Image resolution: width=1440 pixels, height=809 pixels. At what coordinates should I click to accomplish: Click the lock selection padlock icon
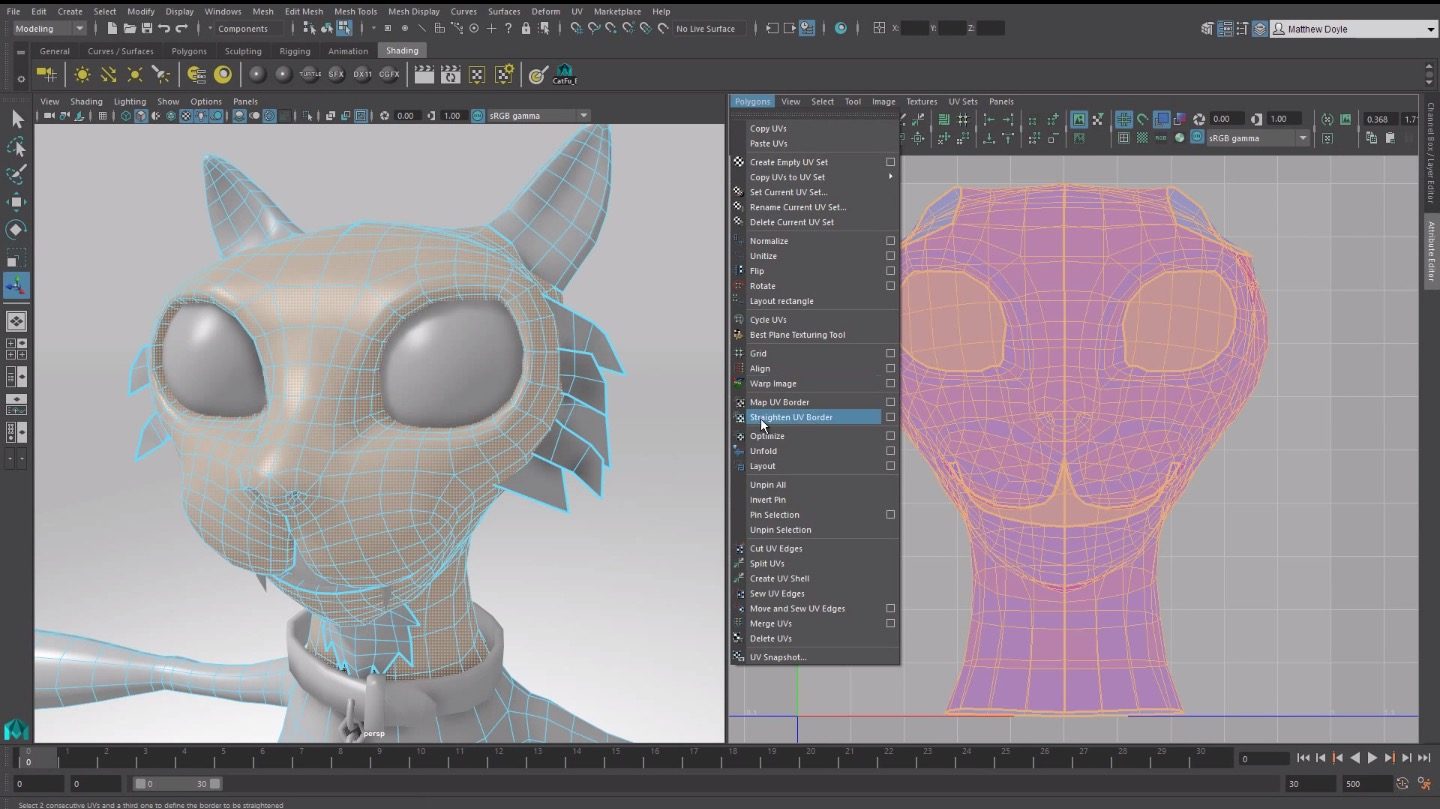tap(526, 29)
